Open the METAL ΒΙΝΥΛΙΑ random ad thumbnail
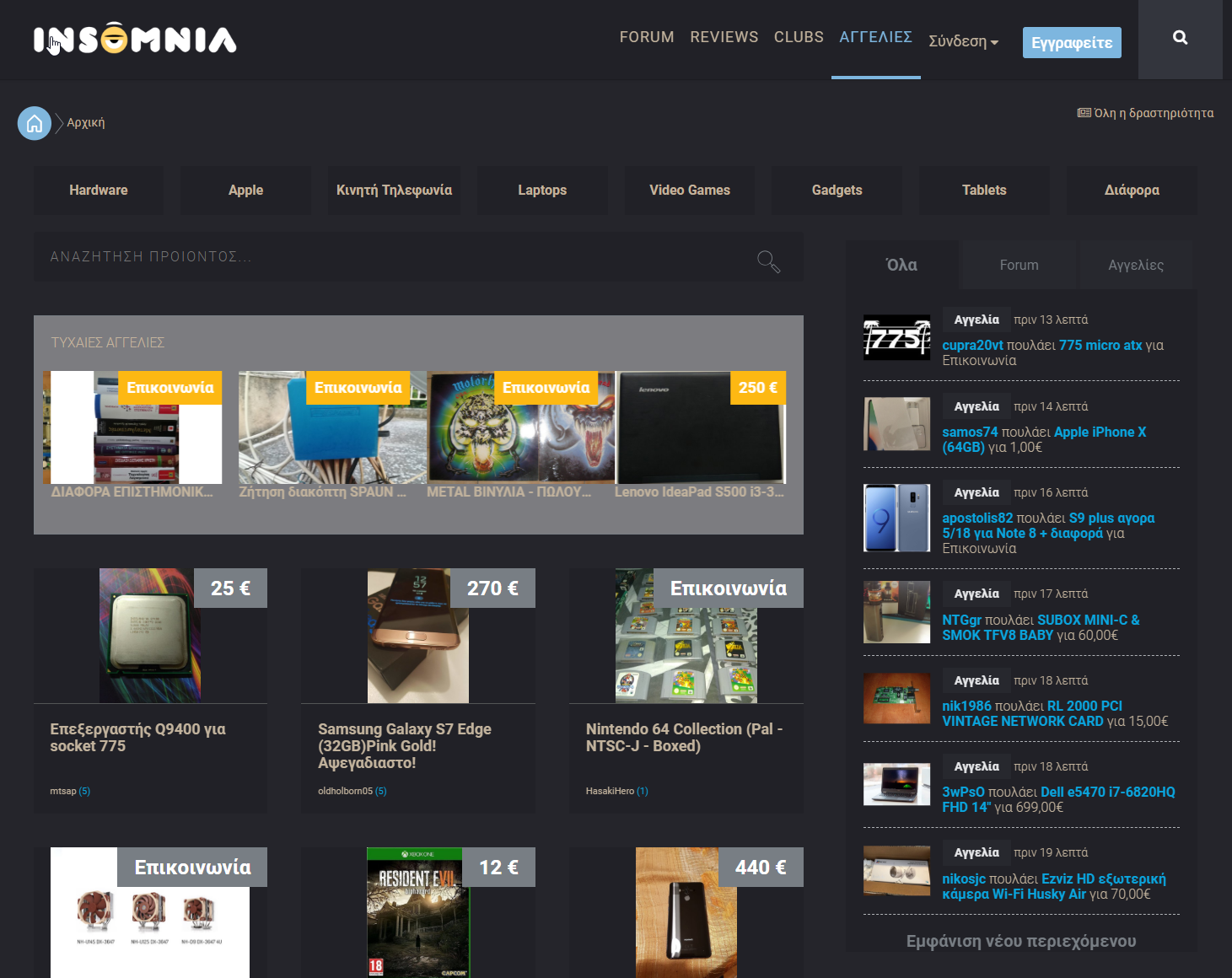Image resolution: width=1232 pixels, height=978 pixels. pos(520,427)
